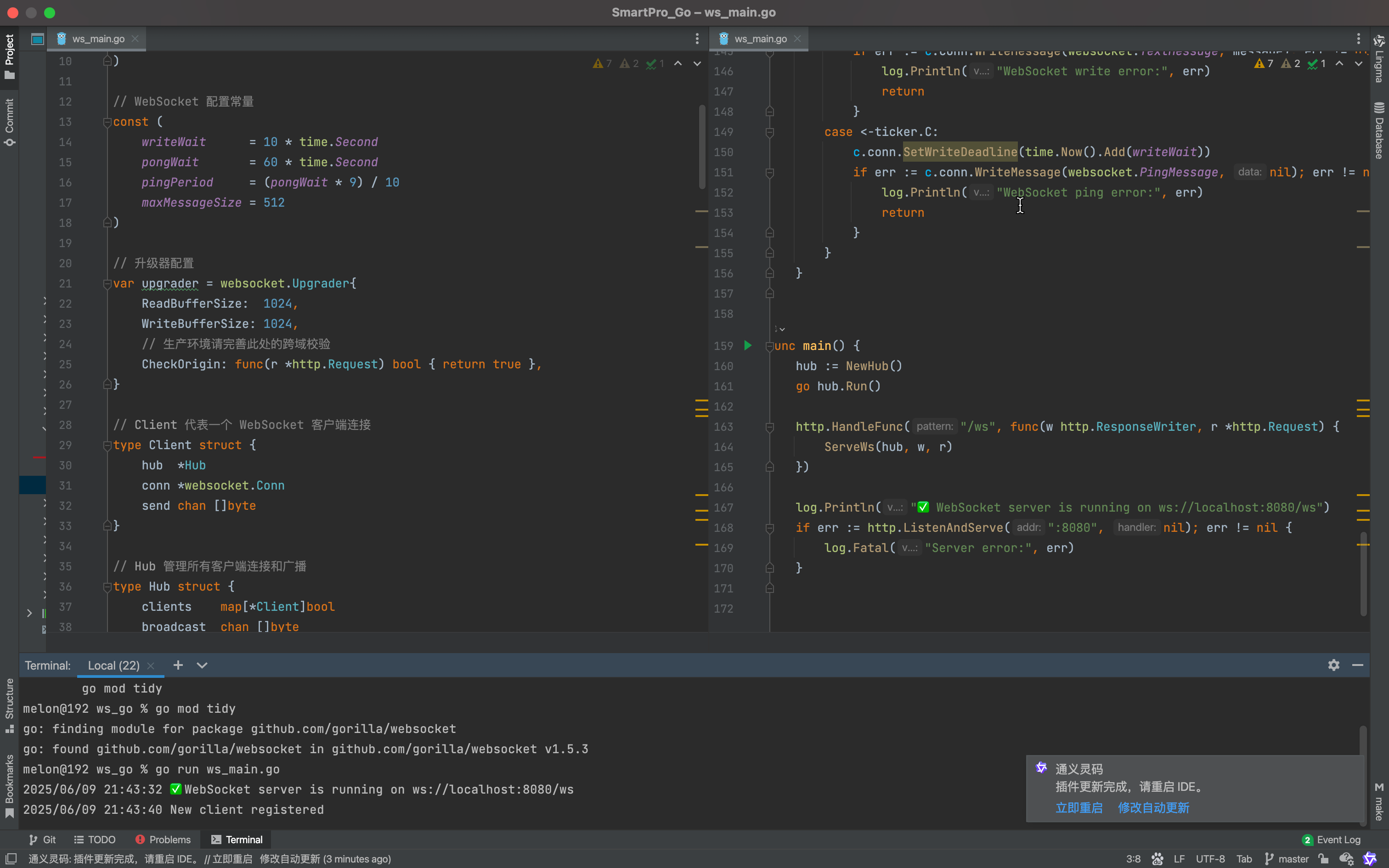The width and height of the screenshot is (1389, 868).
Task: Open left editor tab options menu
Action: (697, 39)
